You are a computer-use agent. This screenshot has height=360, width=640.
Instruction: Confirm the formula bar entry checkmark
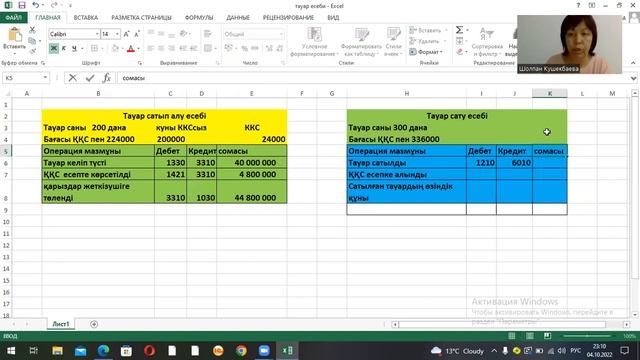[x=90, y=78]
